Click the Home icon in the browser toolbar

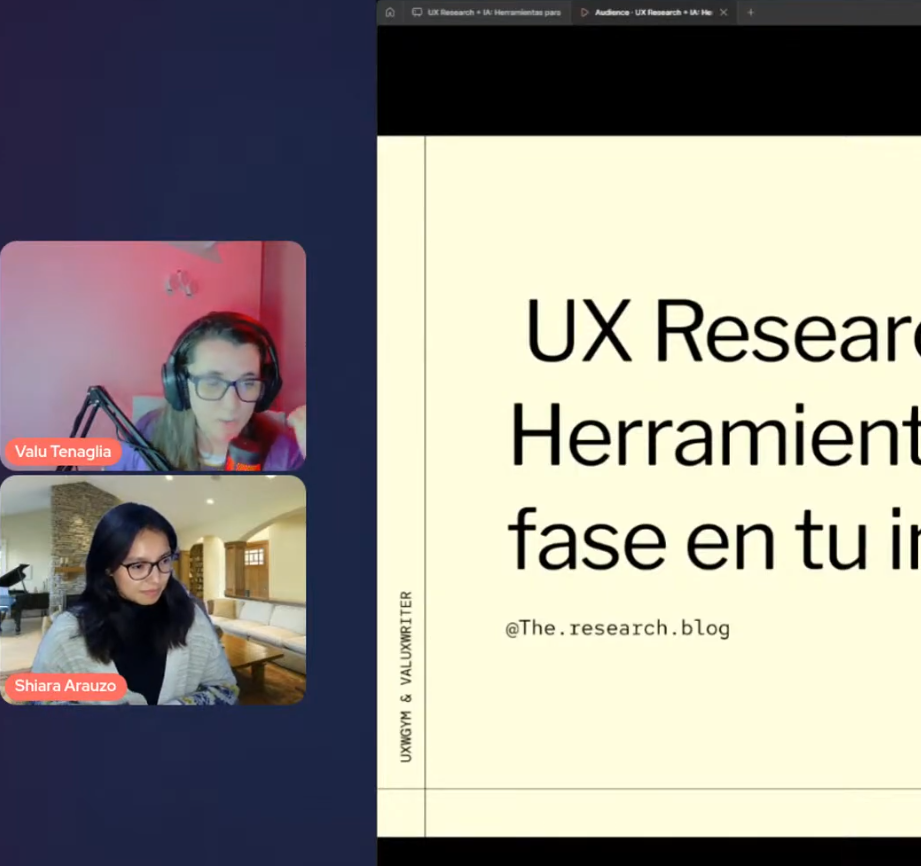click(391, 13)
